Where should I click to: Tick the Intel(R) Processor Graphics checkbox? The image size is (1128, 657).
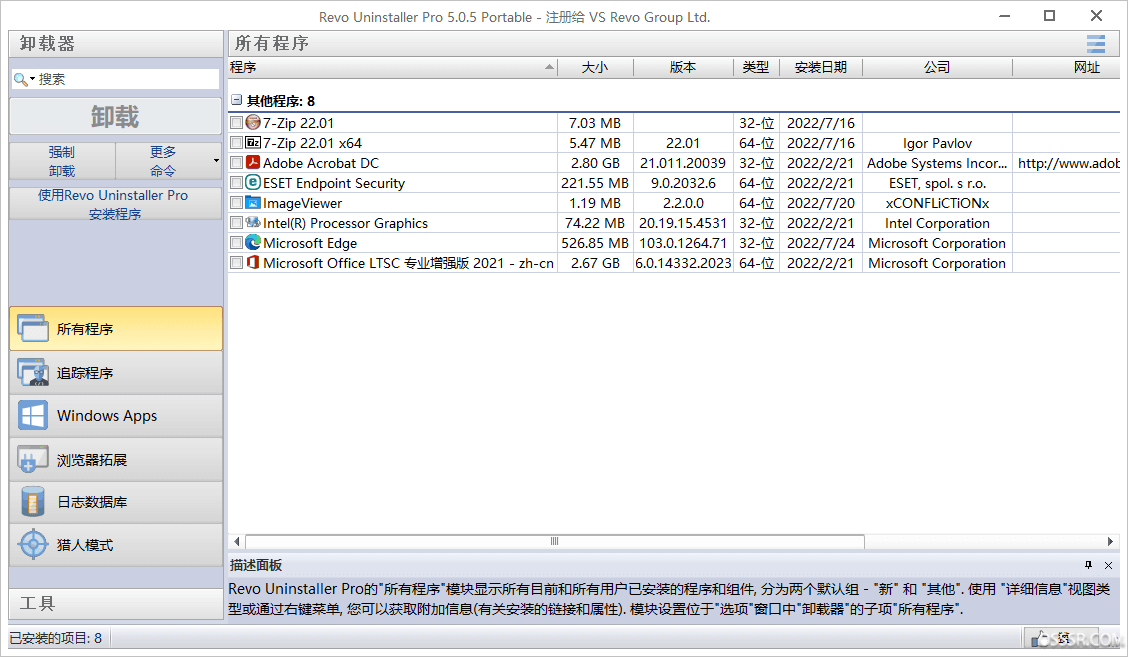pos(236,223)
